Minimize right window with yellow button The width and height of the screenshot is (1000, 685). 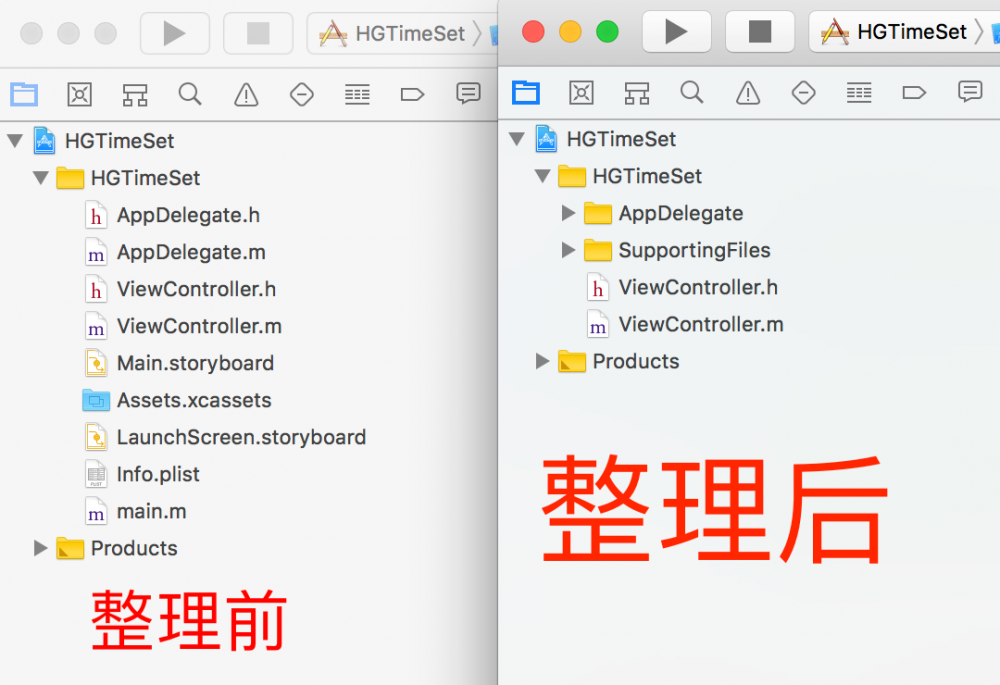(x=570, y=31)
